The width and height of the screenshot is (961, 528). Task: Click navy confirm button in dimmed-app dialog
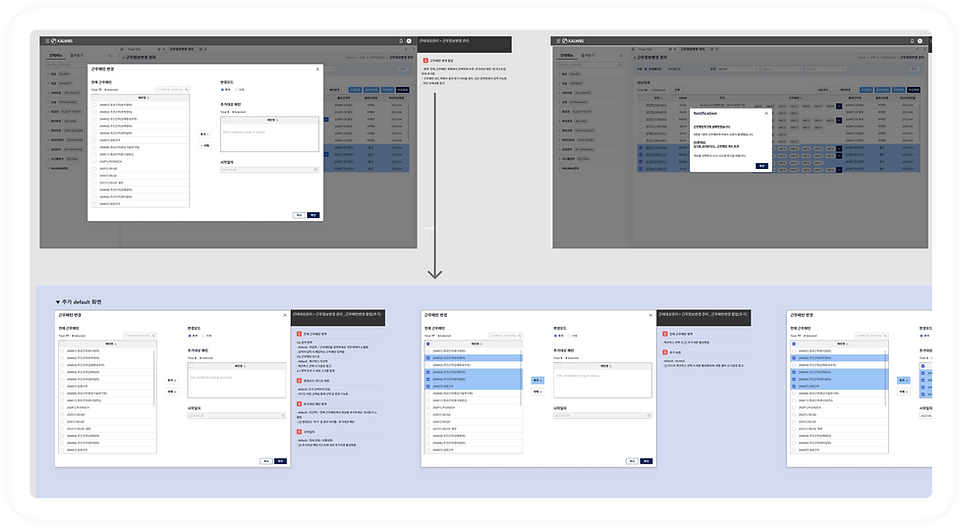coord(313,215)
